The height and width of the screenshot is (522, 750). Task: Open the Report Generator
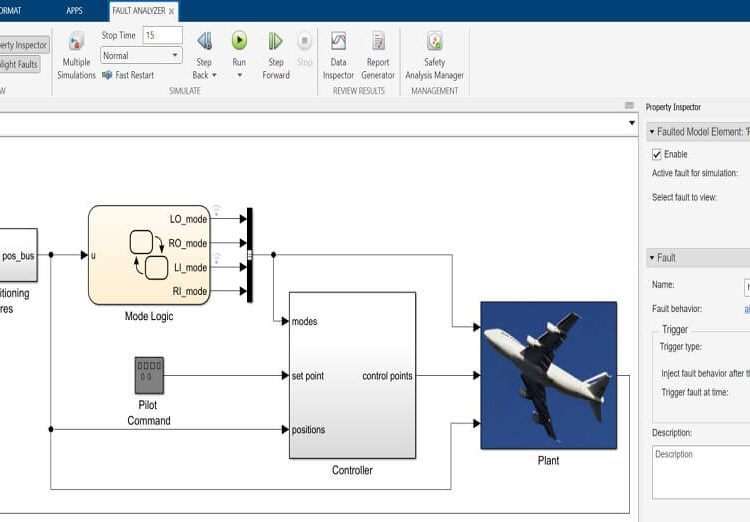378,42
